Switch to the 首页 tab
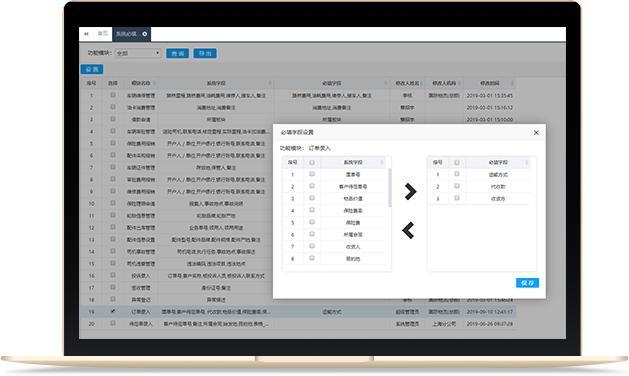This screenshot has height=376, width=629. coord(103,34)
